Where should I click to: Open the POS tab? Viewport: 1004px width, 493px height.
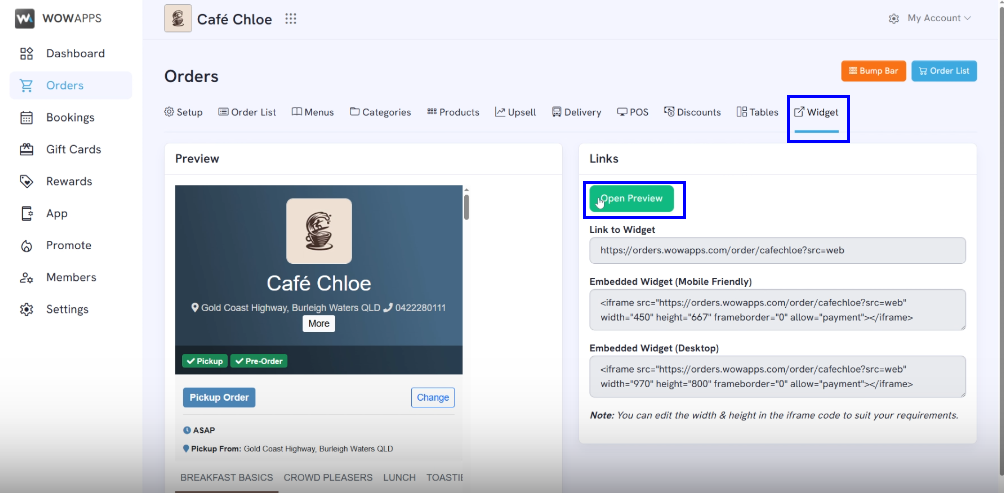pos(633,112)
